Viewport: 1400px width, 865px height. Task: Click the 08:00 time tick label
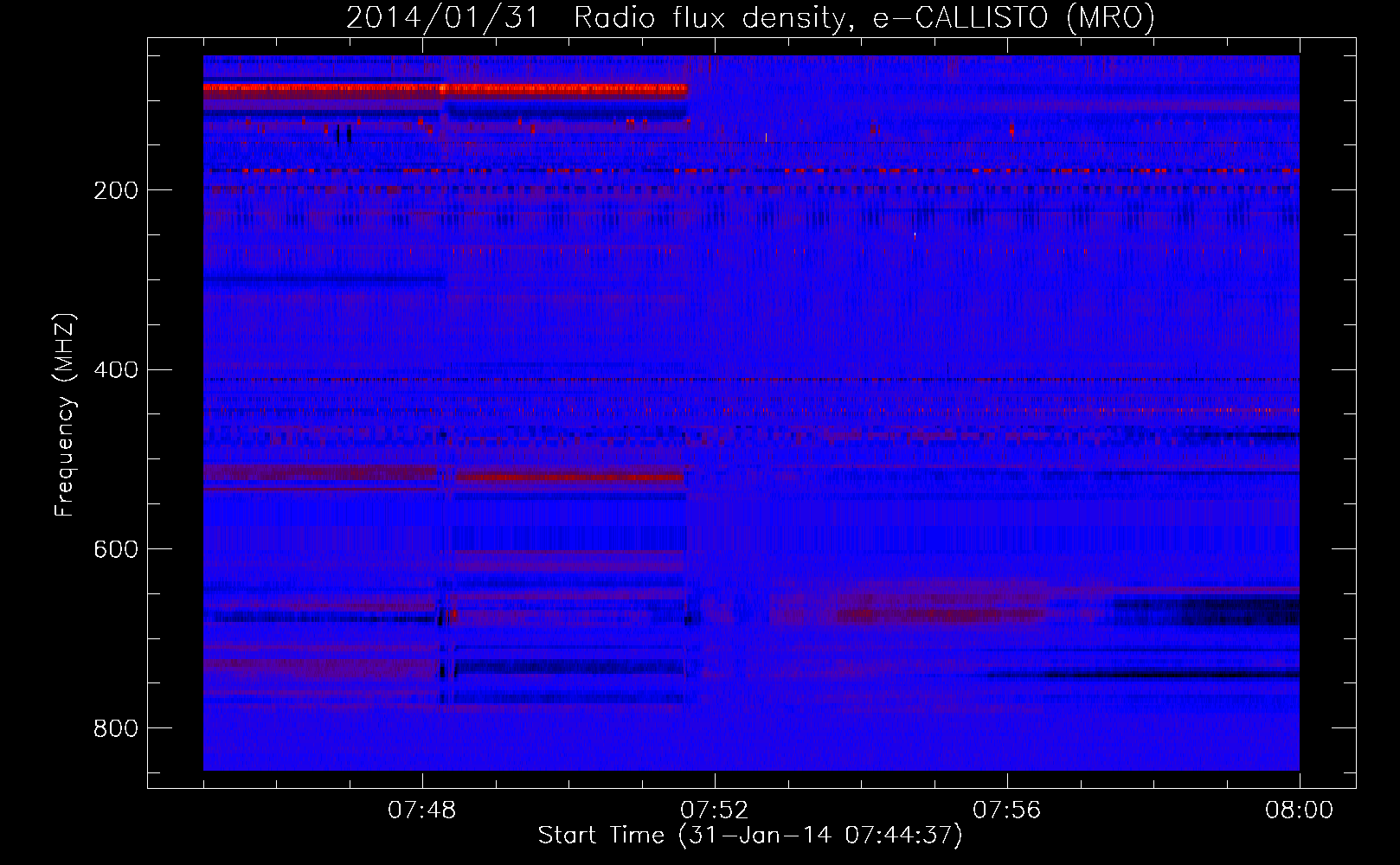tap(1300, 811)
